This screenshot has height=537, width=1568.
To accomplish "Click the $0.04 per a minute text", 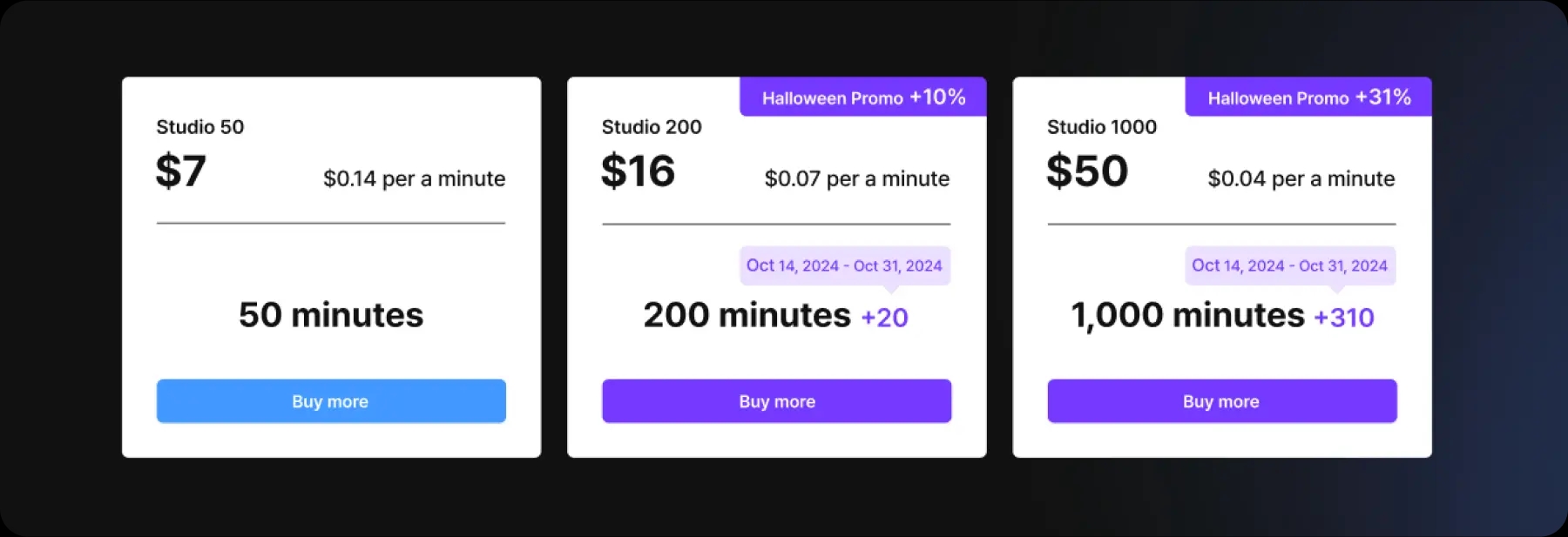I will (x=1301, y=179).
